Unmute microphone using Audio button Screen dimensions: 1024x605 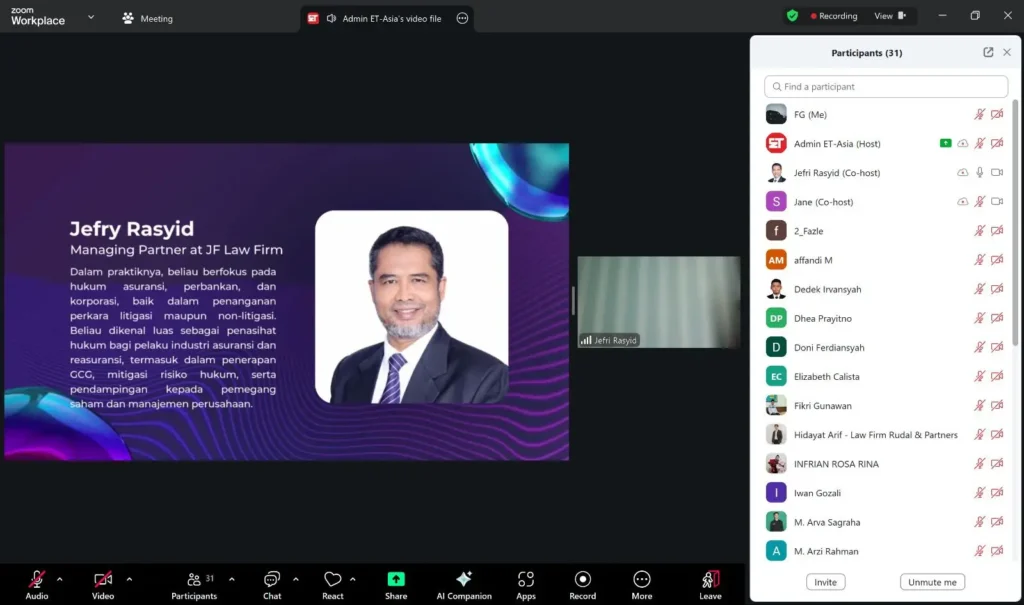(37, 580)
